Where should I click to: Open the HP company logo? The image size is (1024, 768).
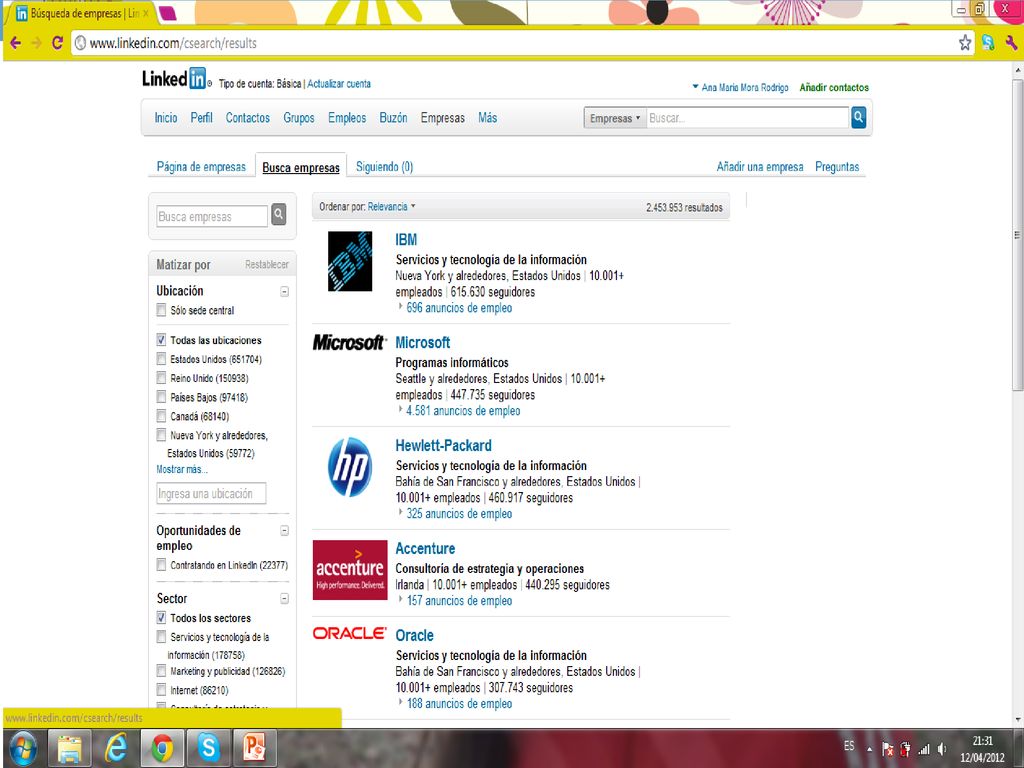click(350, 467)
